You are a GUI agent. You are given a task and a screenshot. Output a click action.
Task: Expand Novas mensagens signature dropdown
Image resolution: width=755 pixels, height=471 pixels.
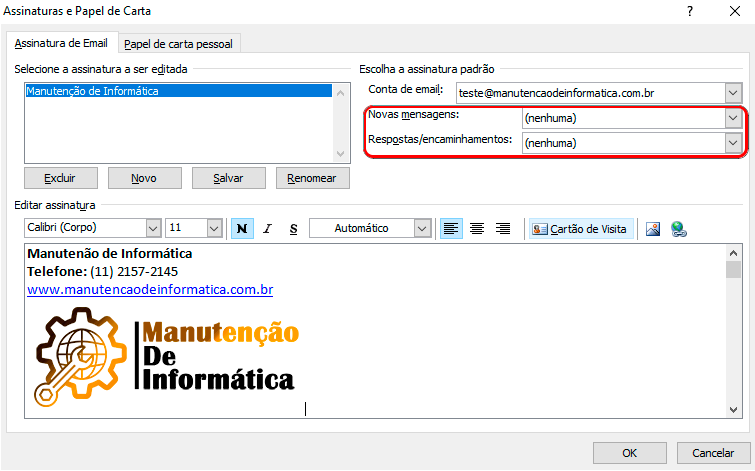click(x=733, y=118)
